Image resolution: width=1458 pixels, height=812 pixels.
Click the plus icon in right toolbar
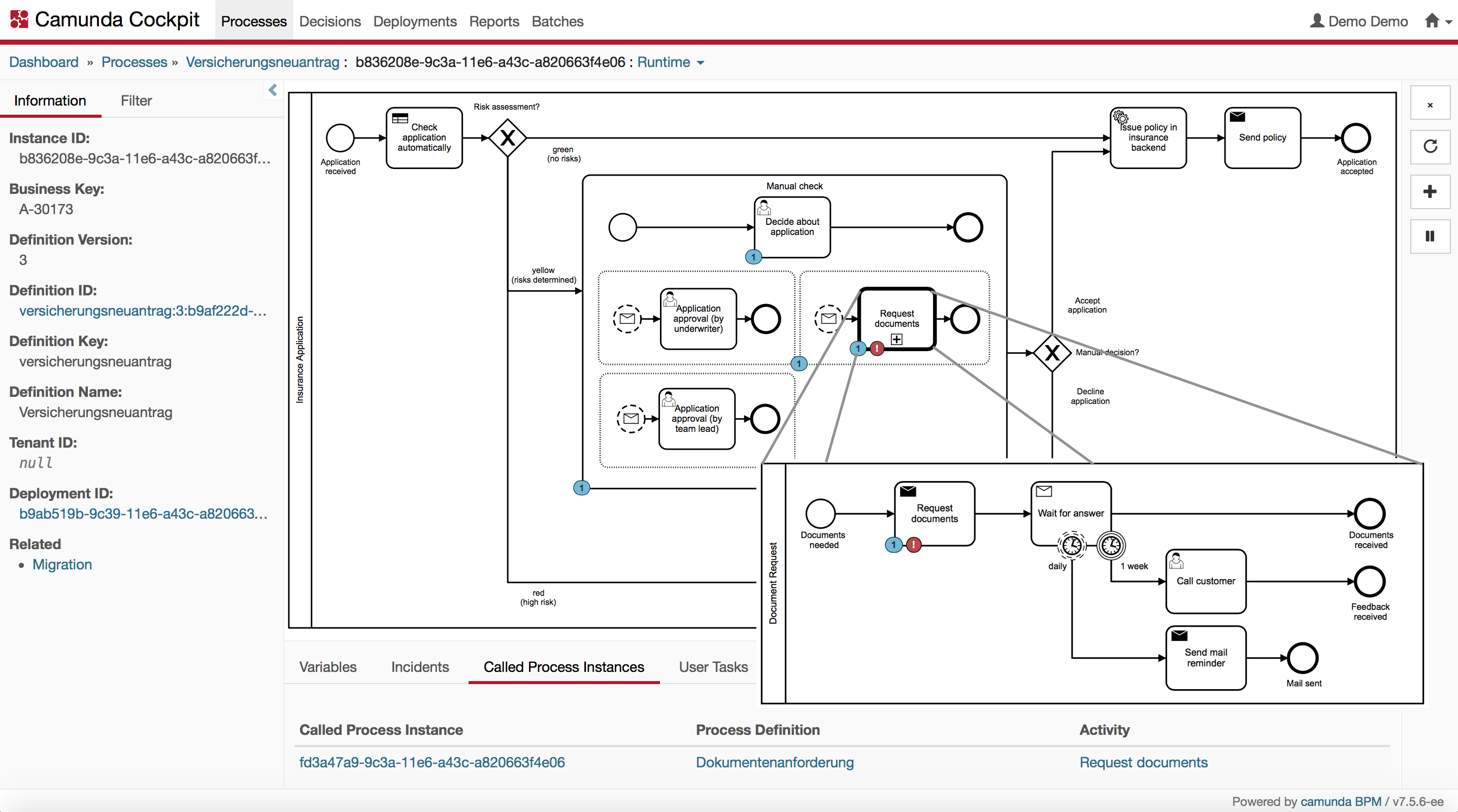pyautogui.click(x=1430, y=191)
